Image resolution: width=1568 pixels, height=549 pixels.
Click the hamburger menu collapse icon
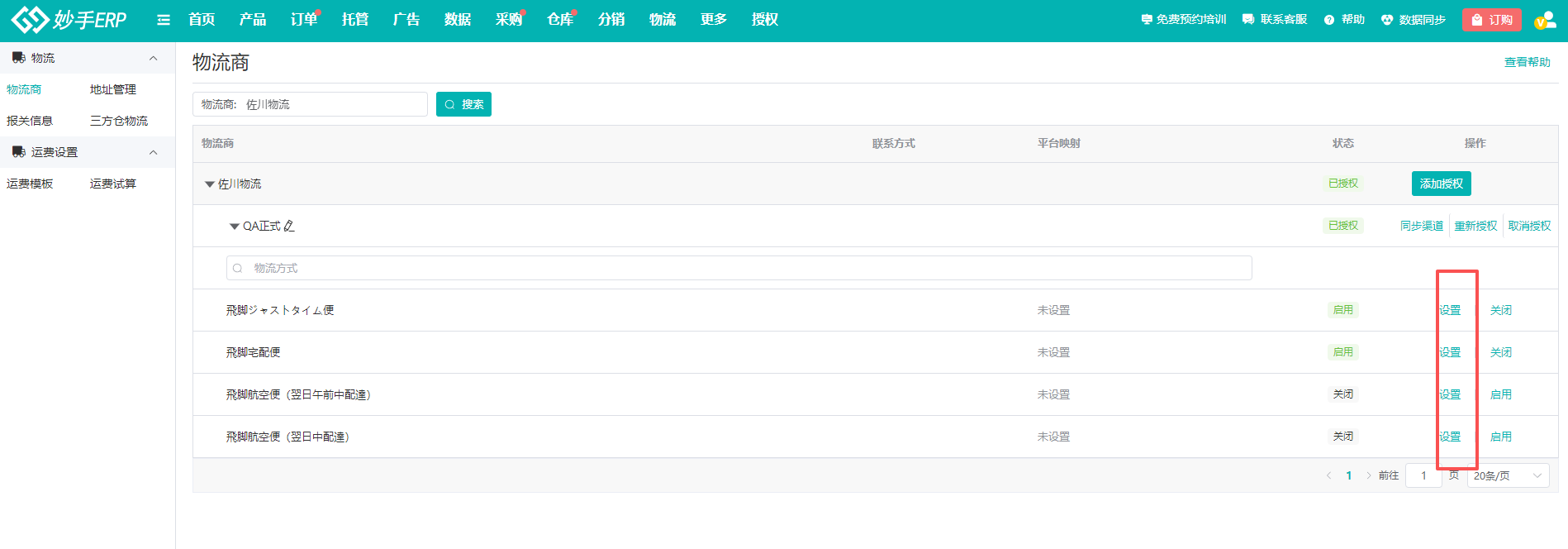coord(164,20)
